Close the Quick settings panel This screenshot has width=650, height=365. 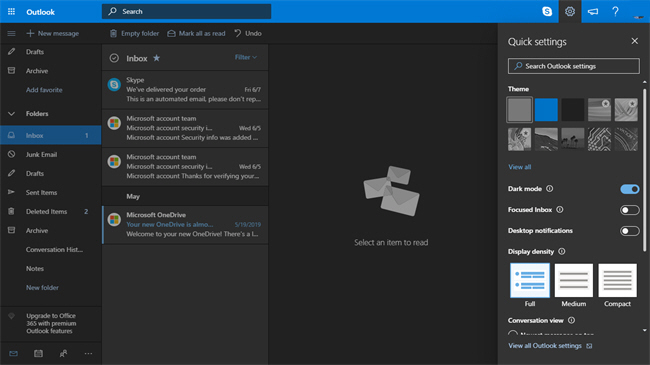tap(635, 41)
